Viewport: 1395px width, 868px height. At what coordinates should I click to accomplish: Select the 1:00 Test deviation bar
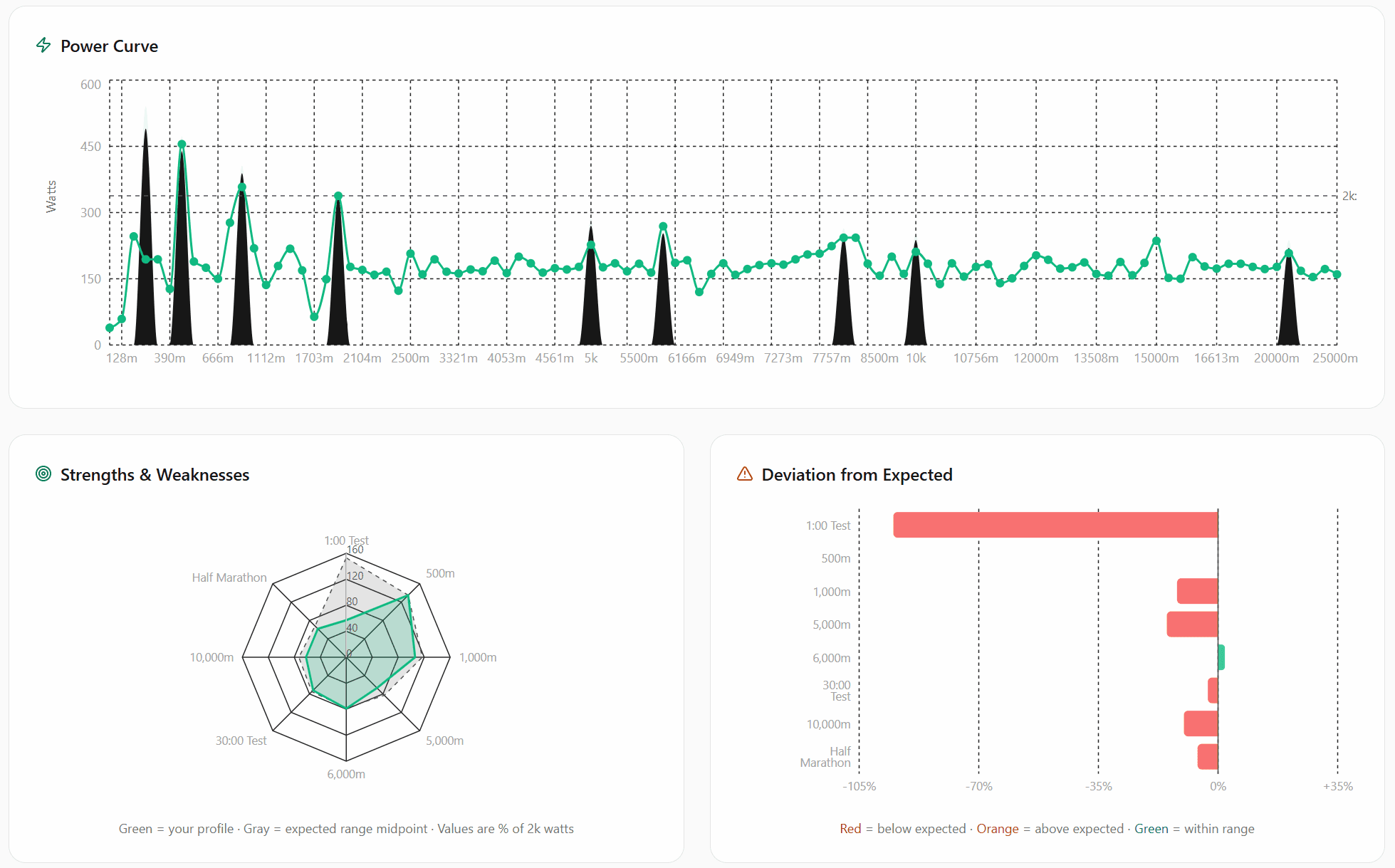1054,525
